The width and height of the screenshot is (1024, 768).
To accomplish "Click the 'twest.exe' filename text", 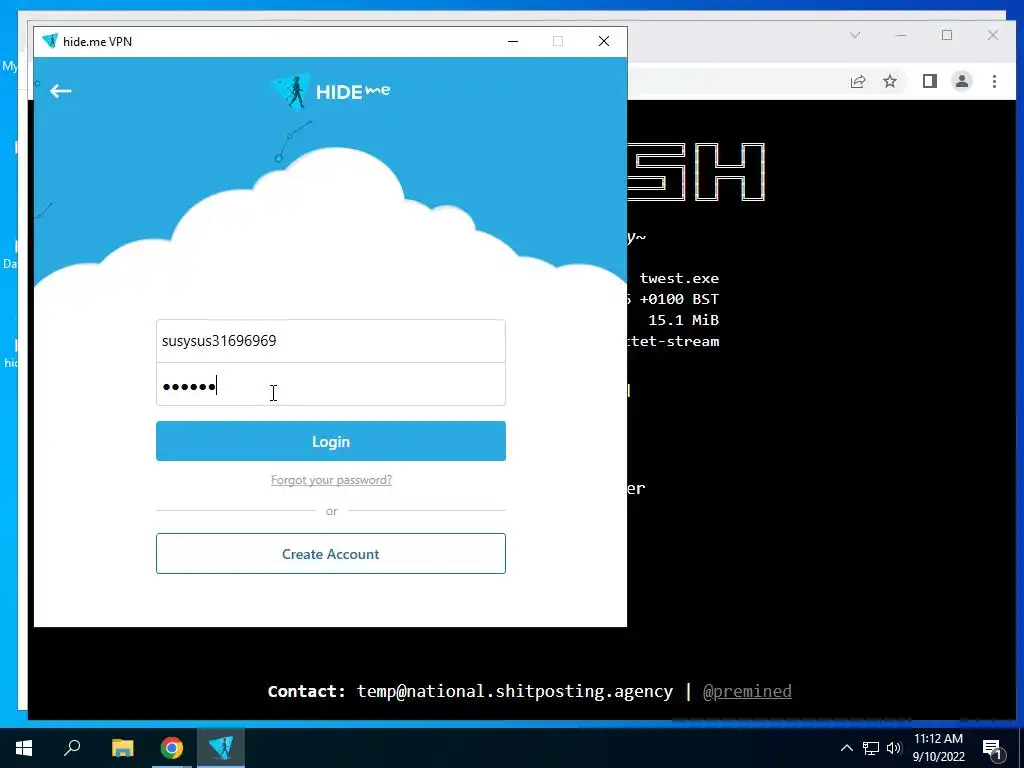I will (679, 278).
